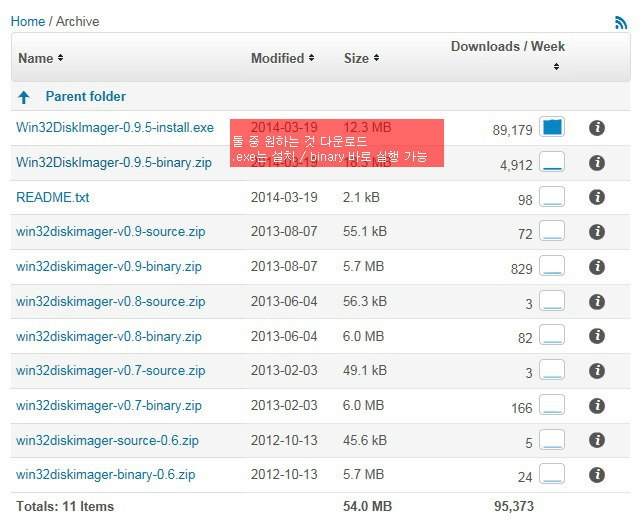Sort the list by Name column
This screenshot has height=520, width=644.
click(x=41, y=58)
